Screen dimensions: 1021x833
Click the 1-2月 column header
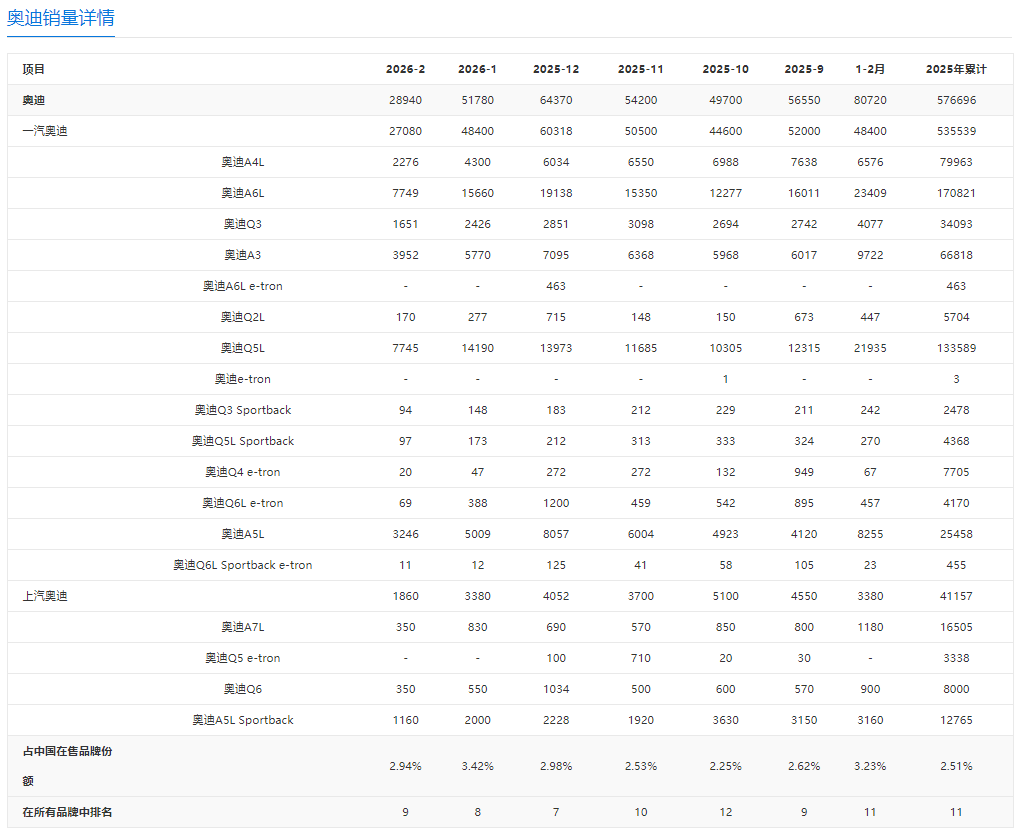870,69
